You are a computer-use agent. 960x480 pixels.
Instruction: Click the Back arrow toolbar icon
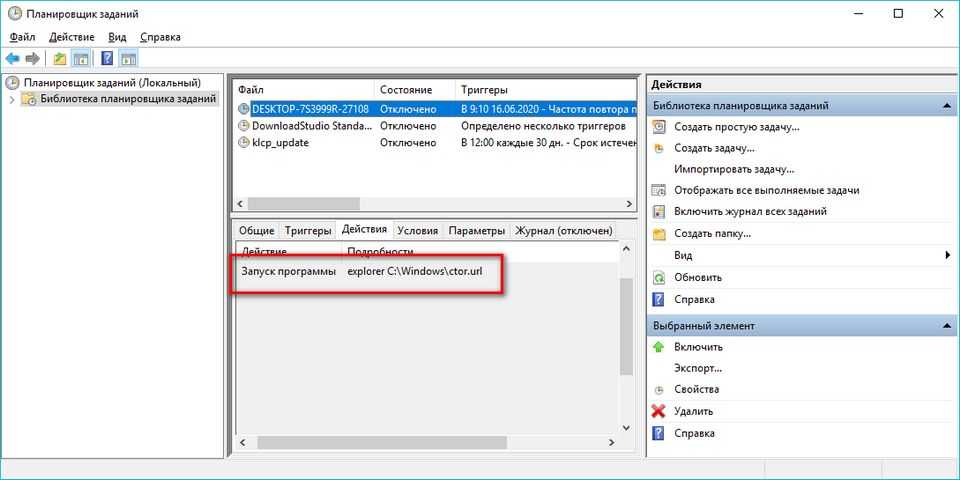click(12, 59)
